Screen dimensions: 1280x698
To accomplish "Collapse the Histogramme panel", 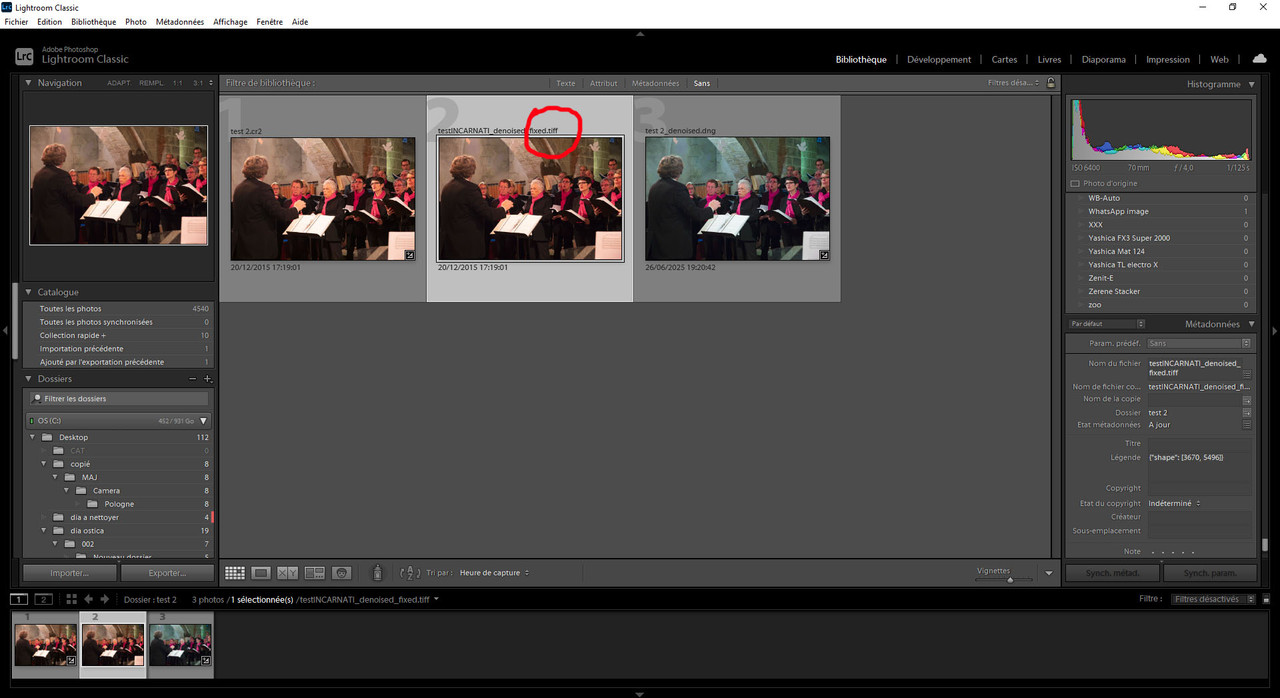I will tap(1252, 84).
